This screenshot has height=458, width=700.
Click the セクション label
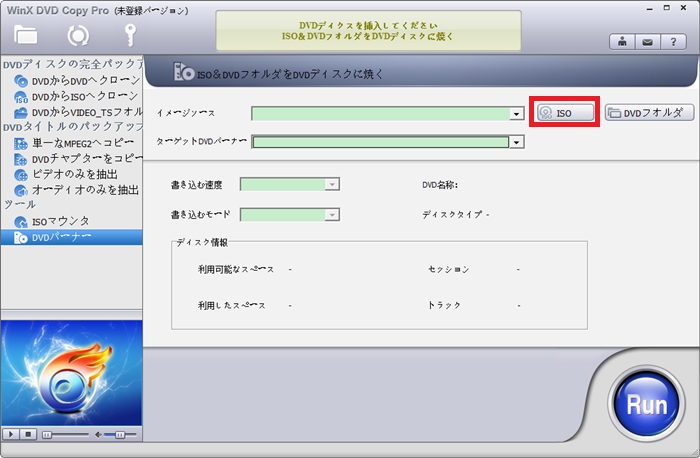point(449,269)
